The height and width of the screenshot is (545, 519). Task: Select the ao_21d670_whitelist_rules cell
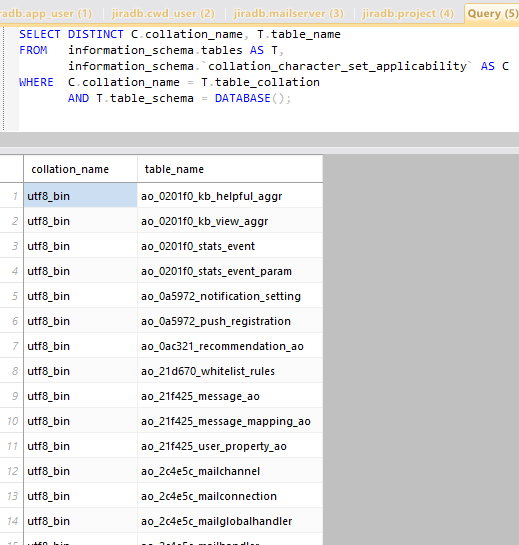tap(230, 371)
